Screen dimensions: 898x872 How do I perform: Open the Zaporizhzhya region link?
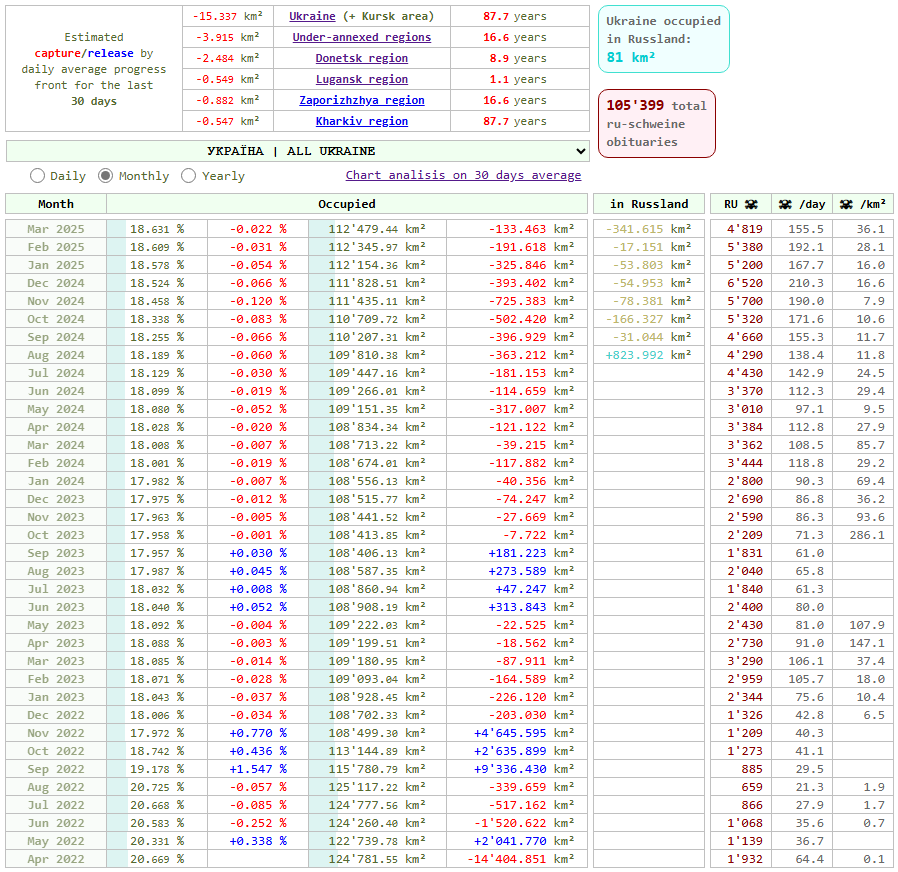pos(361,100)
